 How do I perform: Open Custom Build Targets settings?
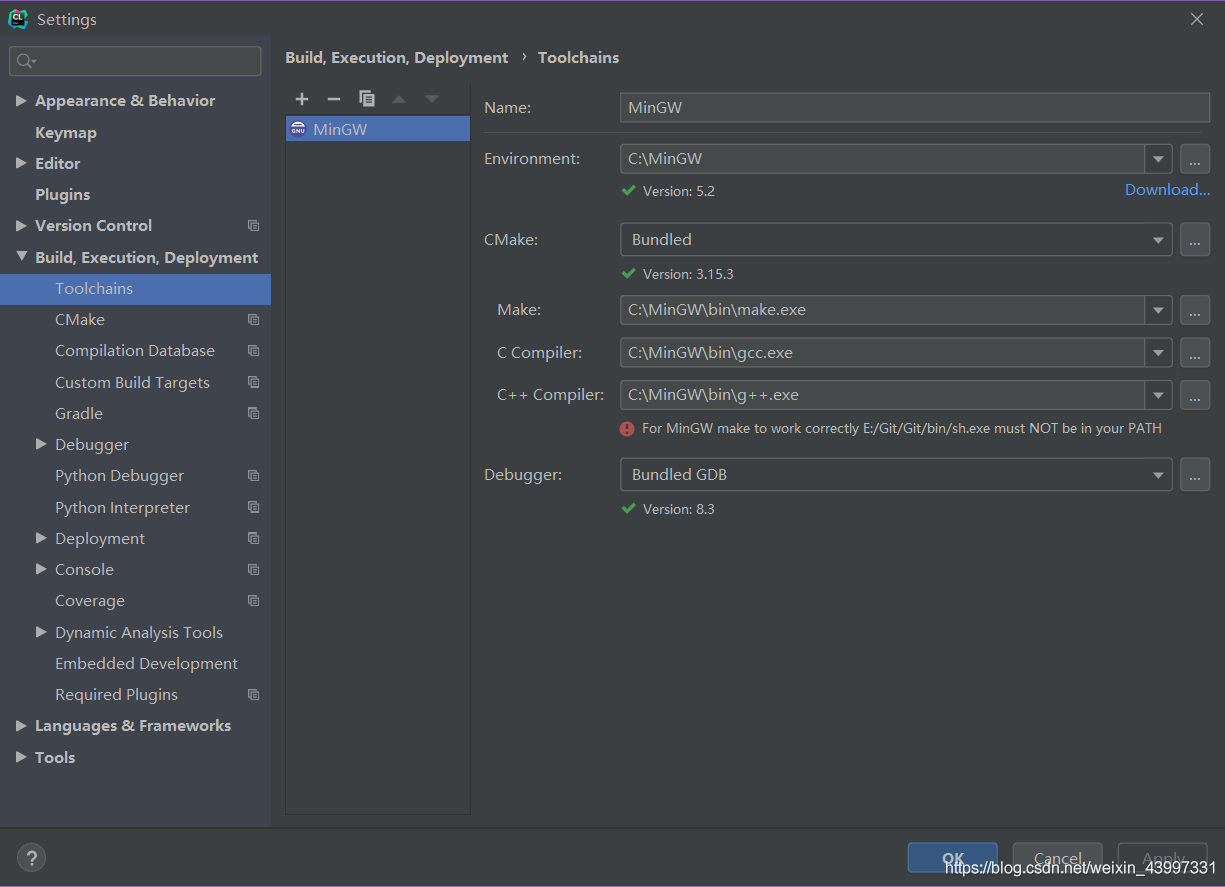[x=132, y=382]
